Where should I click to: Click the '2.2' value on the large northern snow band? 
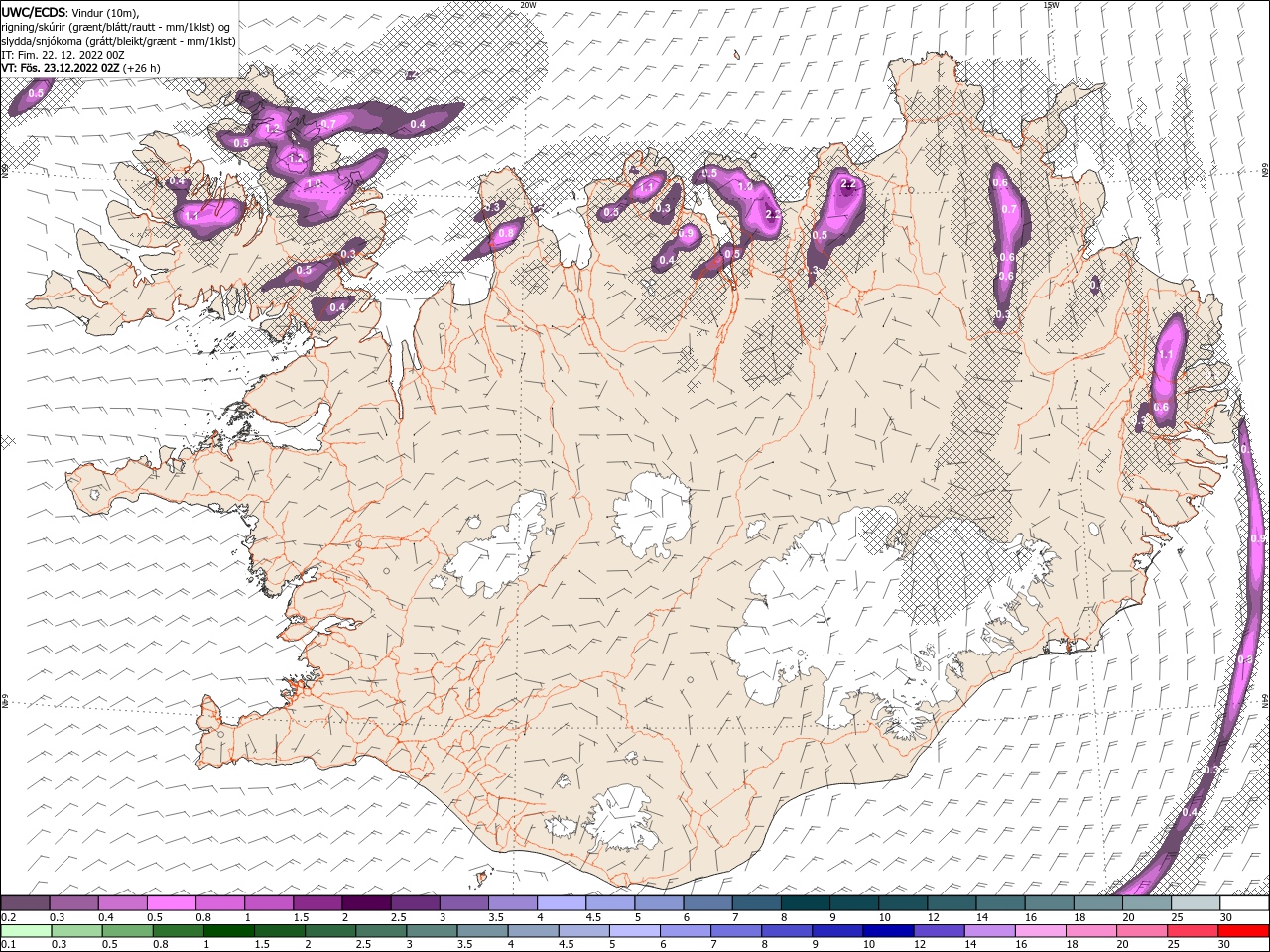tap(848, 184)
